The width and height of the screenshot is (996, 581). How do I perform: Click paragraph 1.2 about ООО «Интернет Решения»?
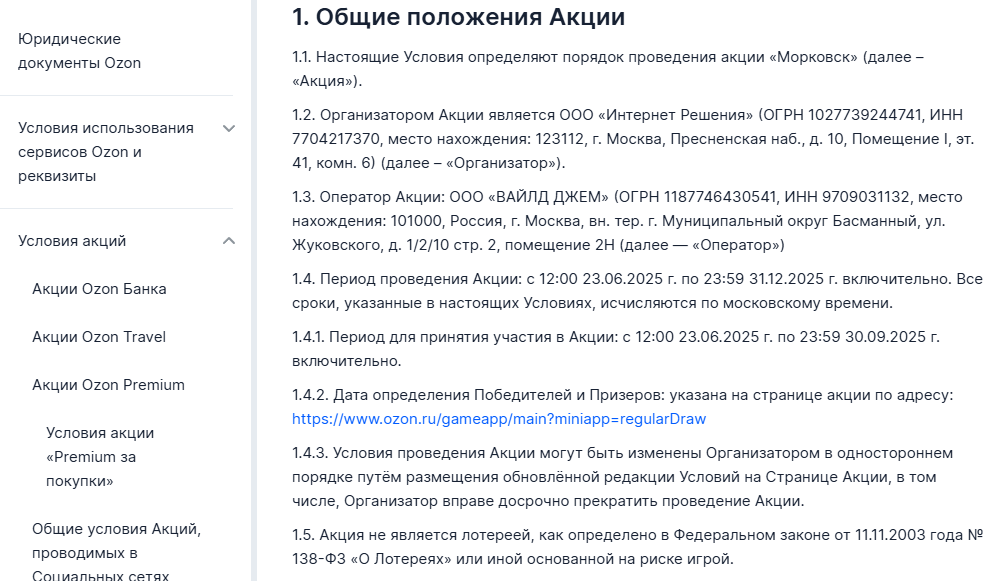pyautogui.click(x=618, y=139)
